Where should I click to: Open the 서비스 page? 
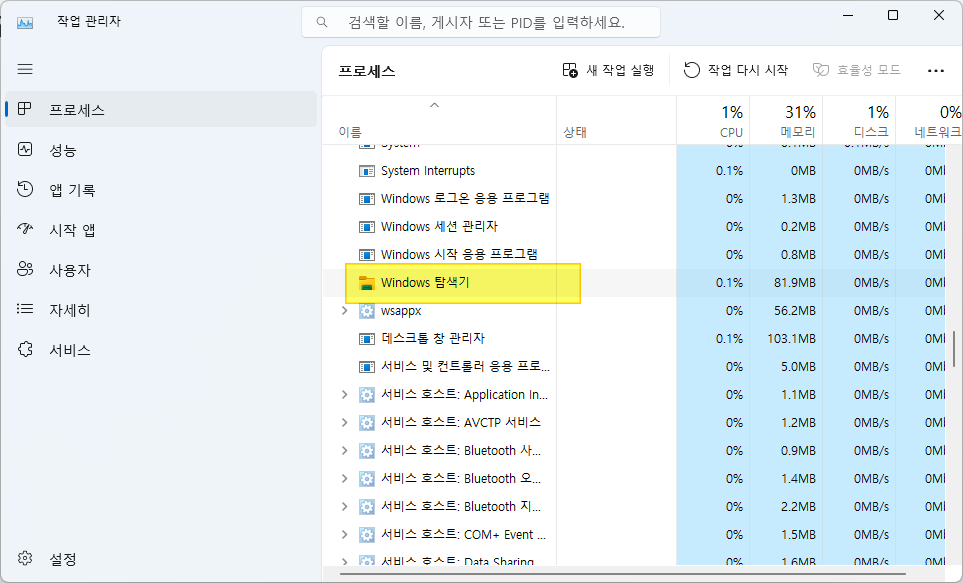click(161, 349)
